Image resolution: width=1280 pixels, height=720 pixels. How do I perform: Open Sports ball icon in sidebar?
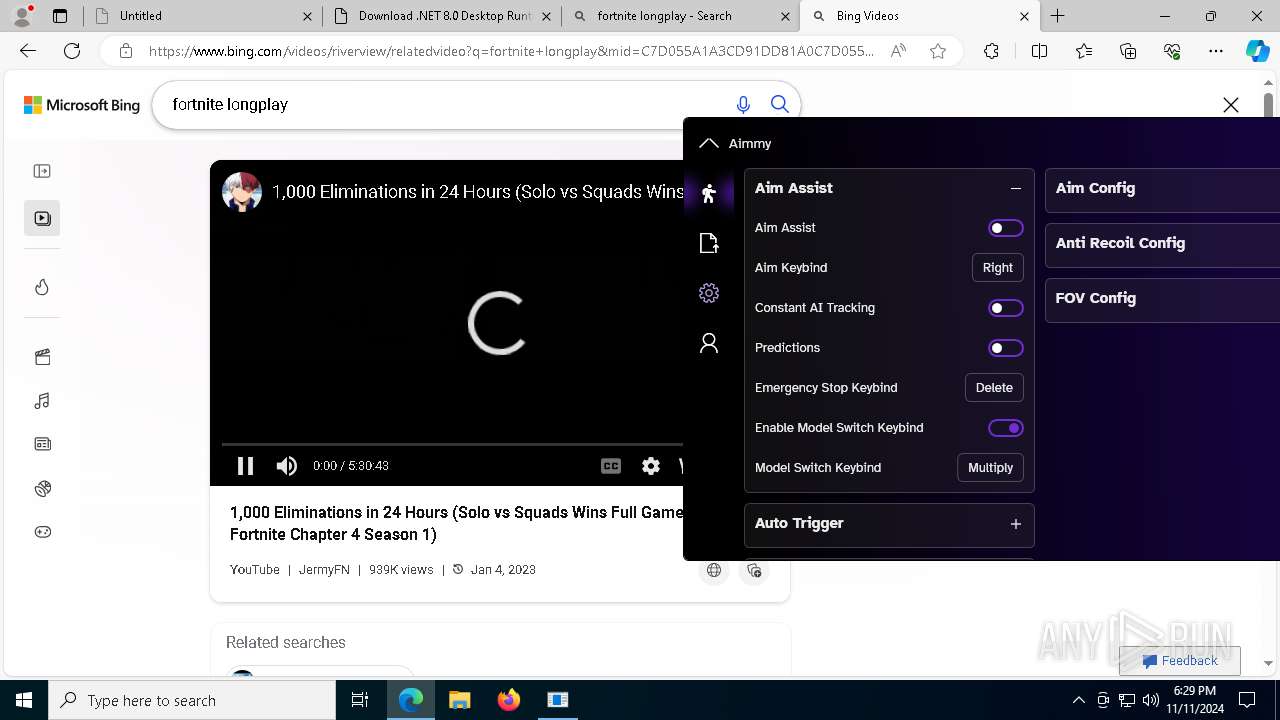click(x=42, y=488)
